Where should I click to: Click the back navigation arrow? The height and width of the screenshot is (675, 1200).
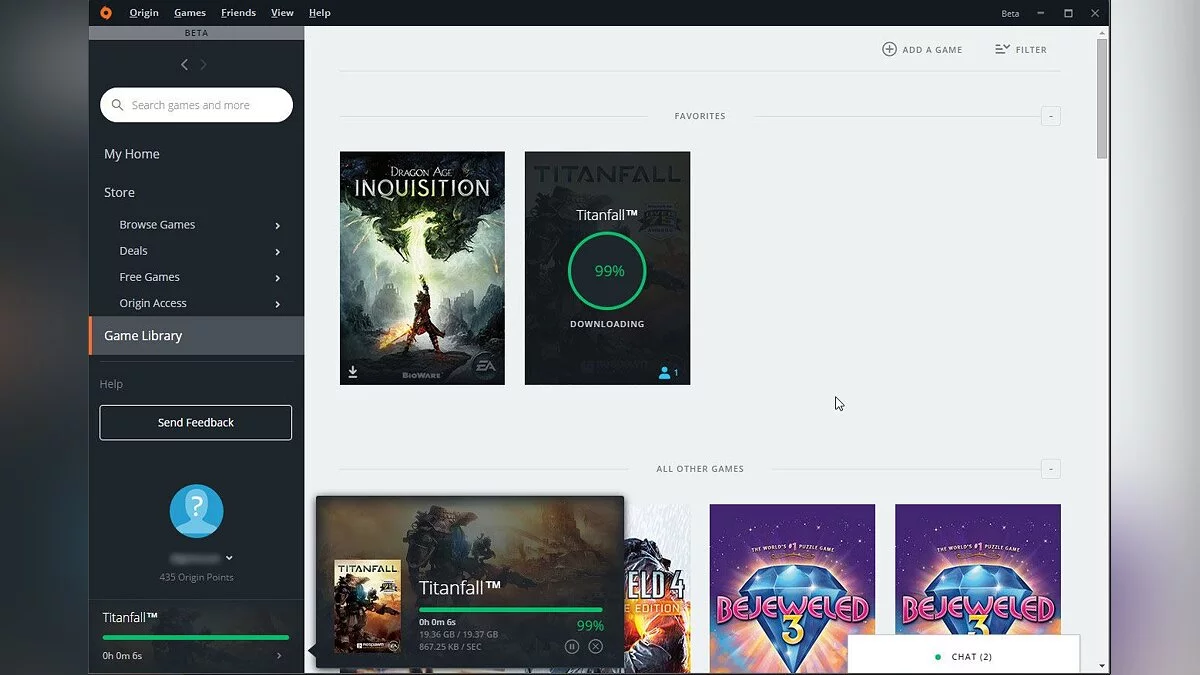[x=184, y=64]
